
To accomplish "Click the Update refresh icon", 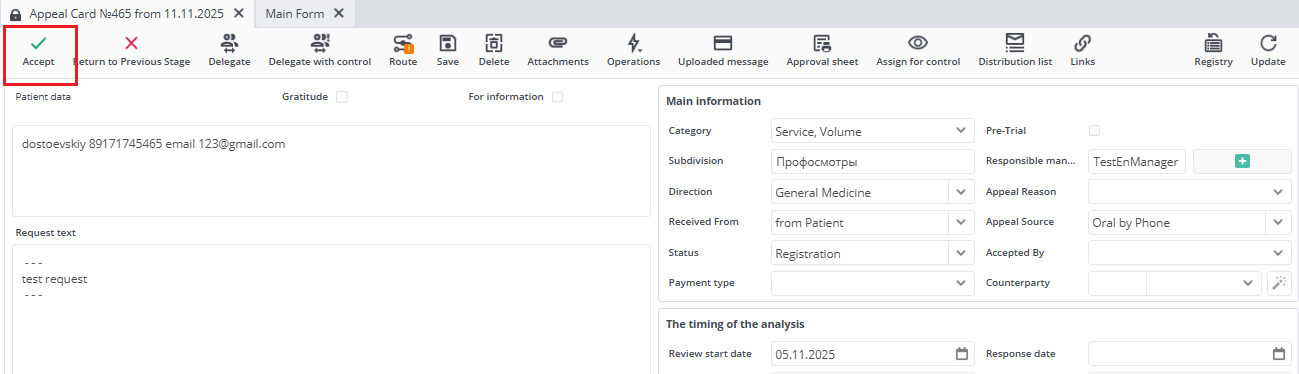I will 1268,43.
